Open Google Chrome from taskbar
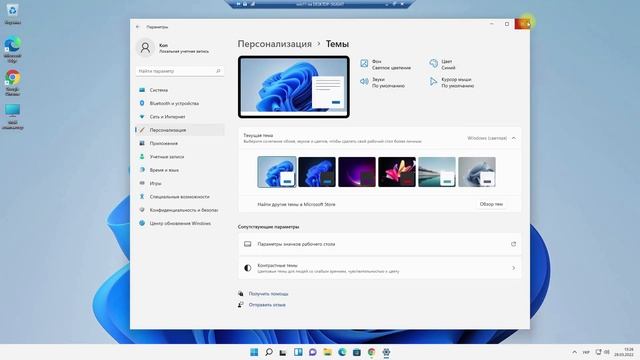The width and height of the screenshot is (640, 360). pos(371,352)
